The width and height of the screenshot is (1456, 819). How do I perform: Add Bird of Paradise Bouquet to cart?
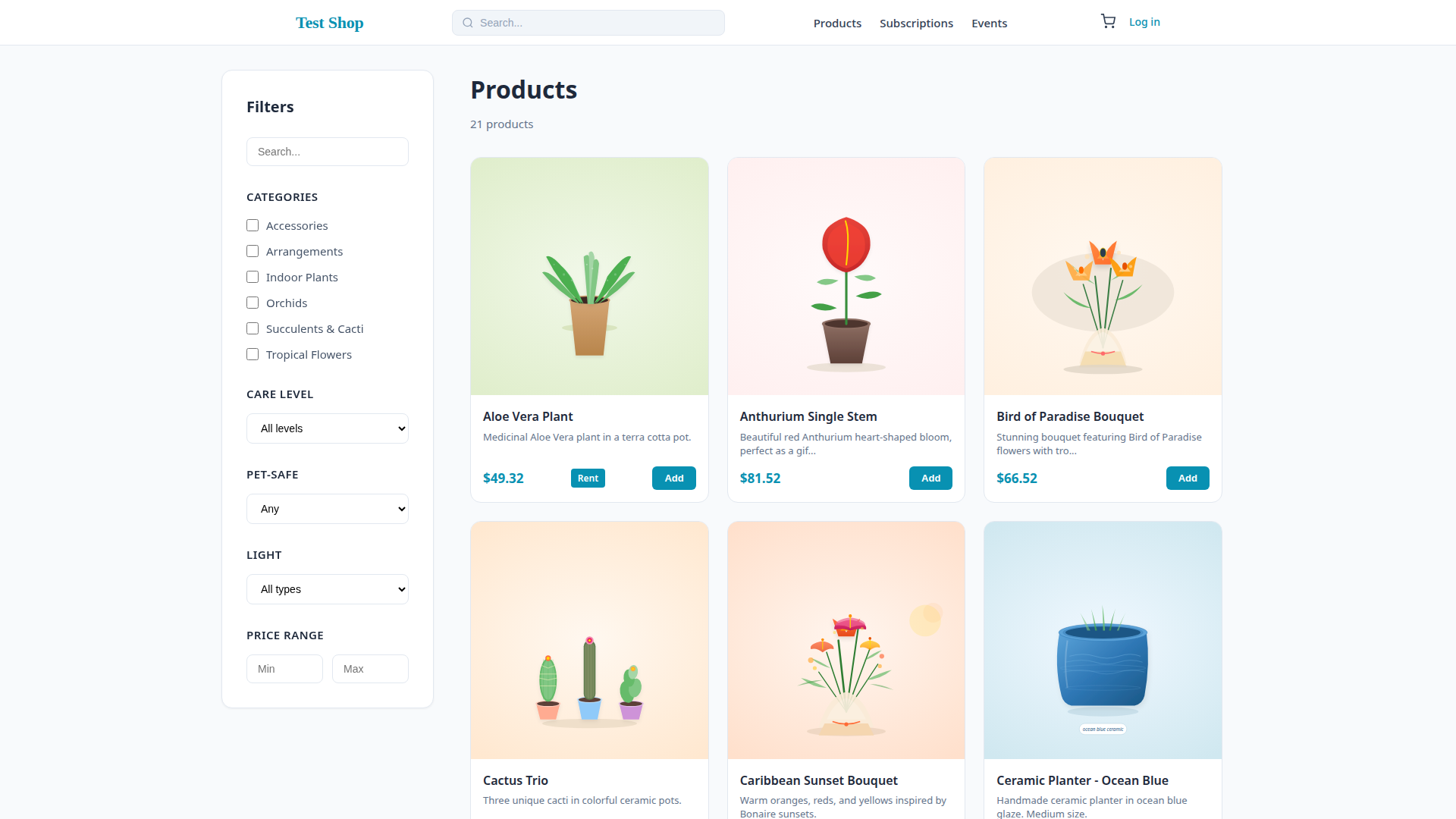tap(1188, 478)
